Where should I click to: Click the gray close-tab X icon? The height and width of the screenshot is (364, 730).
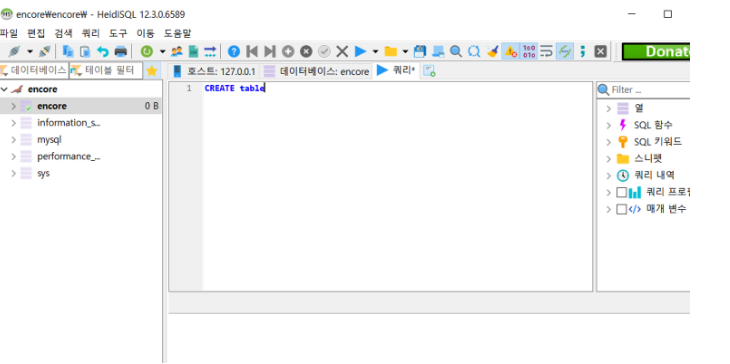point(601,51)
